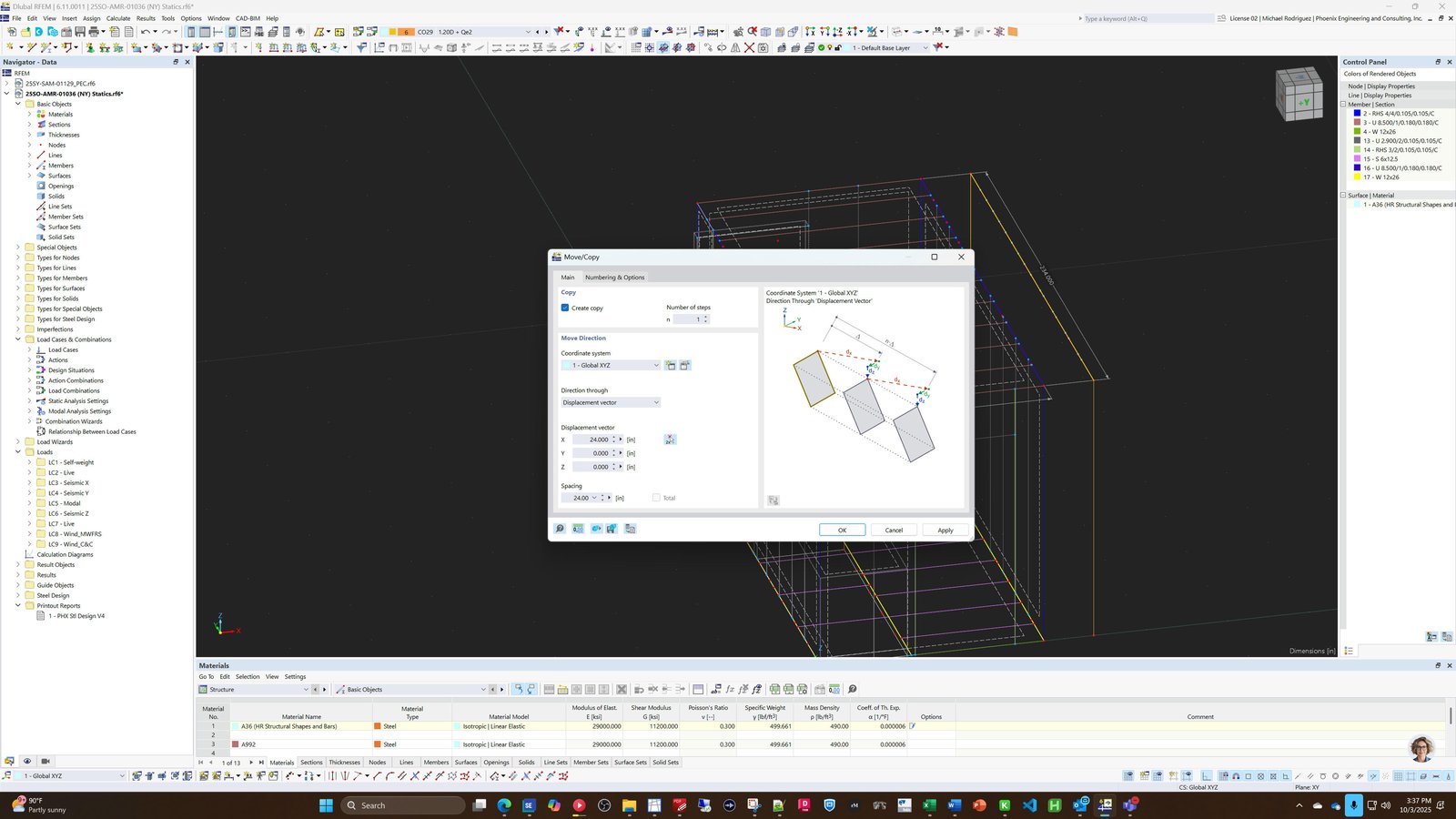This screenshot has width=1456, height=819.
Task: Switch to the Sections tab in table
Action: [x=311, y=763]
